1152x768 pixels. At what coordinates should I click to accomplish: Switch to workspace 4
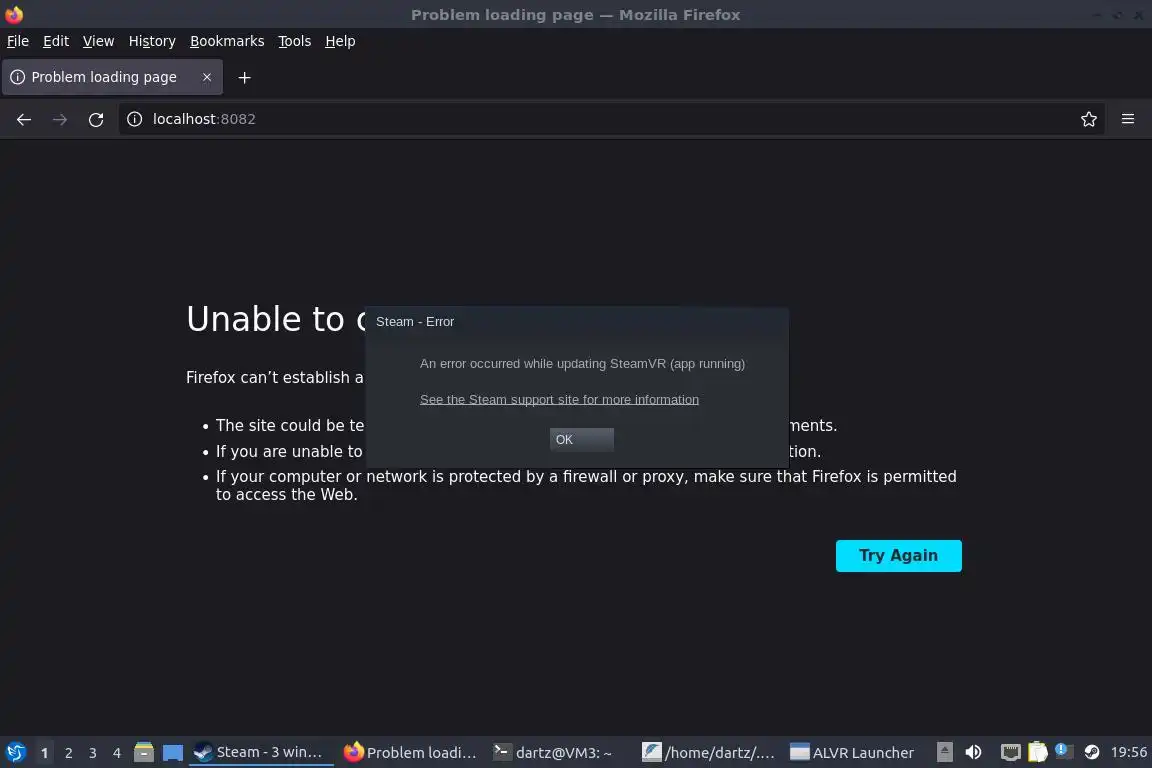tap(117, 753)
